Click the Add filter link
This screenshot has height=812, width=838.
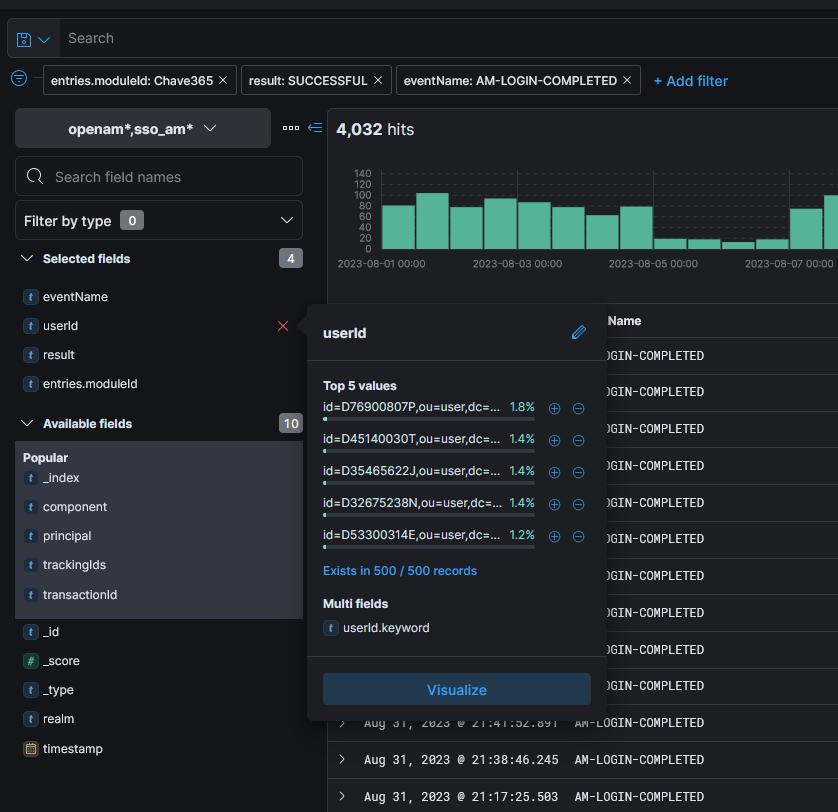690,81
